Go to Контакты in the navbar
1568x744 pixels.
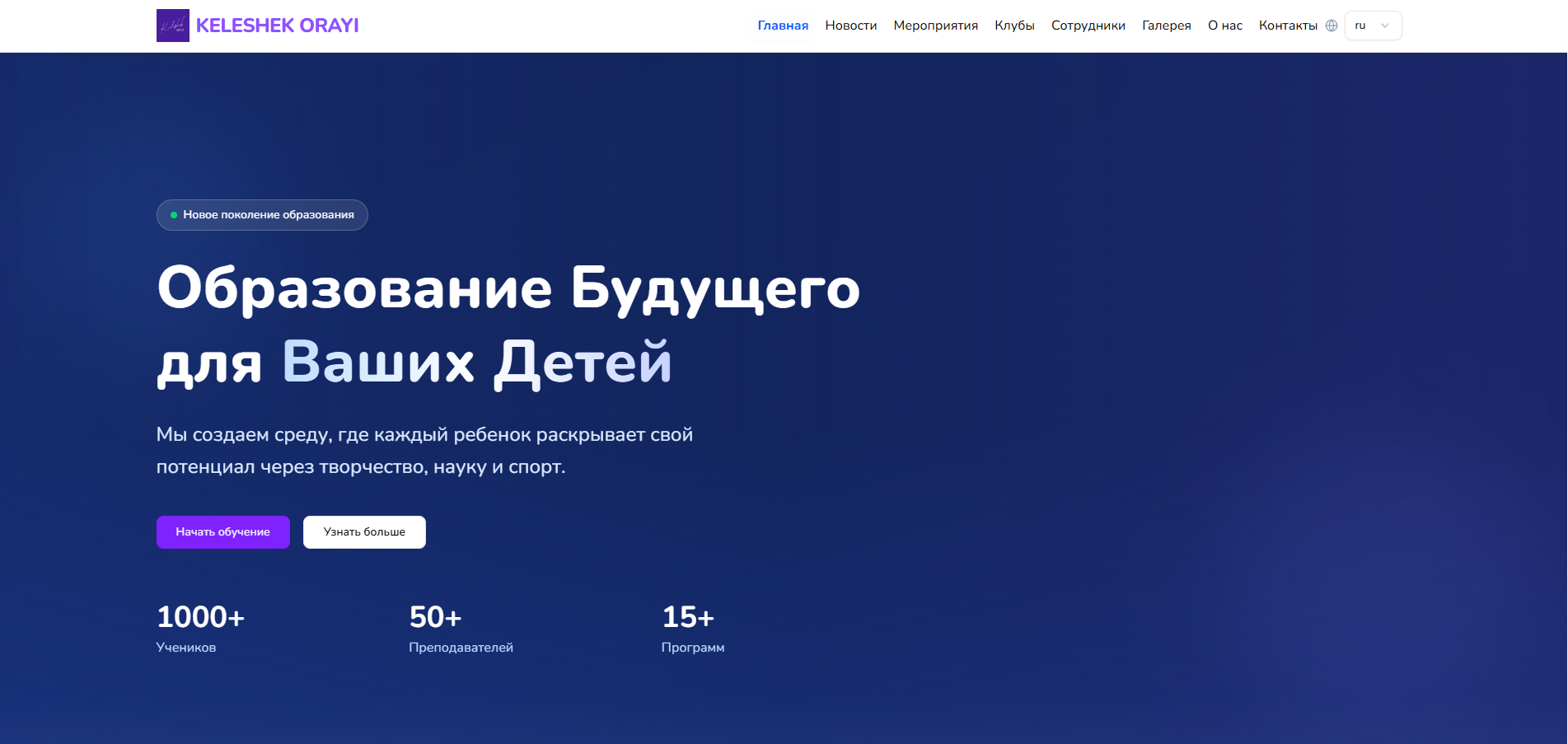pos(1287,26)
